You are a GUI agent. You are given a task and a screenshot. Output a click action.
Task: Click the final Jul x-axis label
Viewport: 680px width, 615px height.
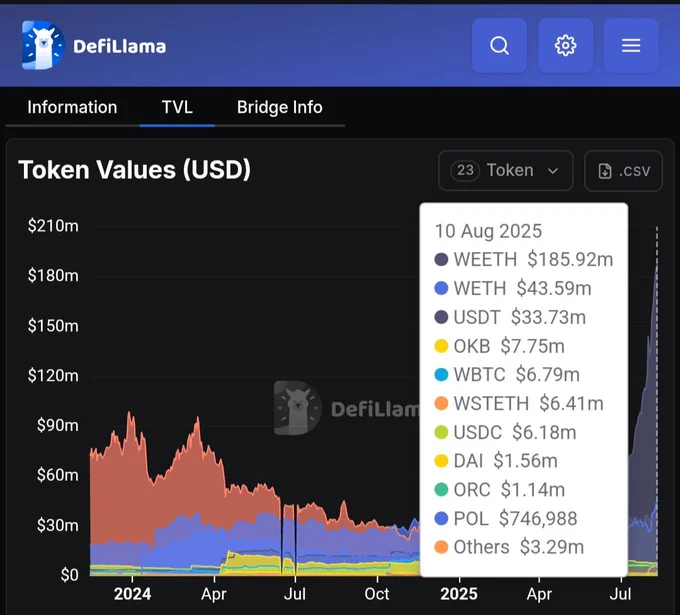coord(620,594)
